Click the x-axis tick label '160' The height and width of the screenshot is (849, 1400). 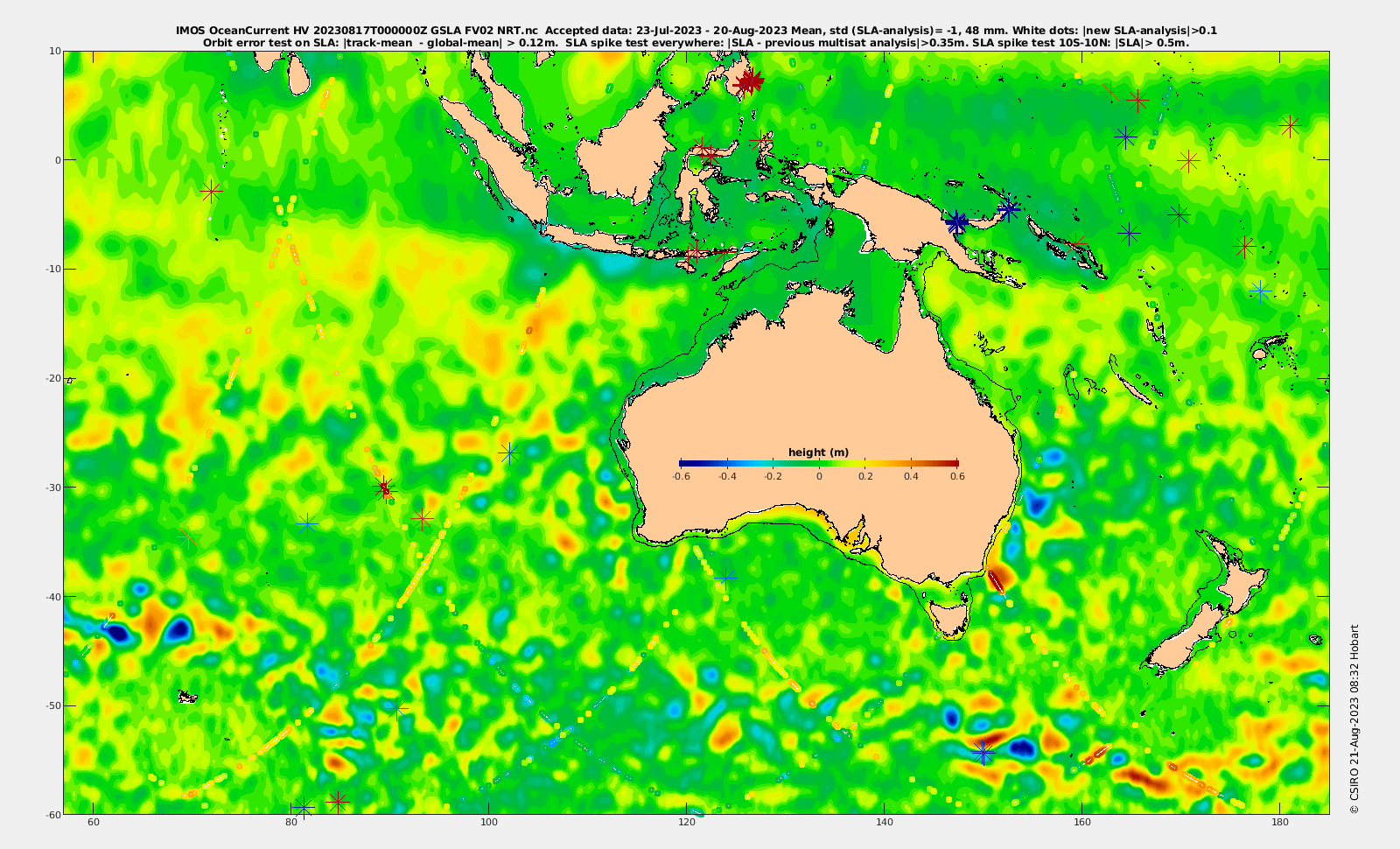coord(1082,823)
